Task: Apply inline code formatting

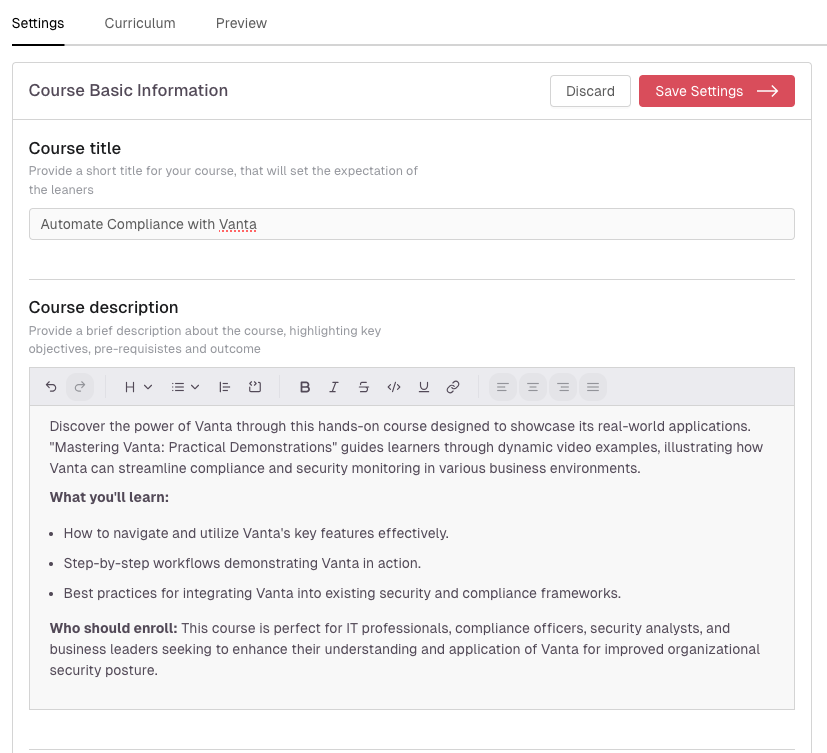Action: [394, 387]
